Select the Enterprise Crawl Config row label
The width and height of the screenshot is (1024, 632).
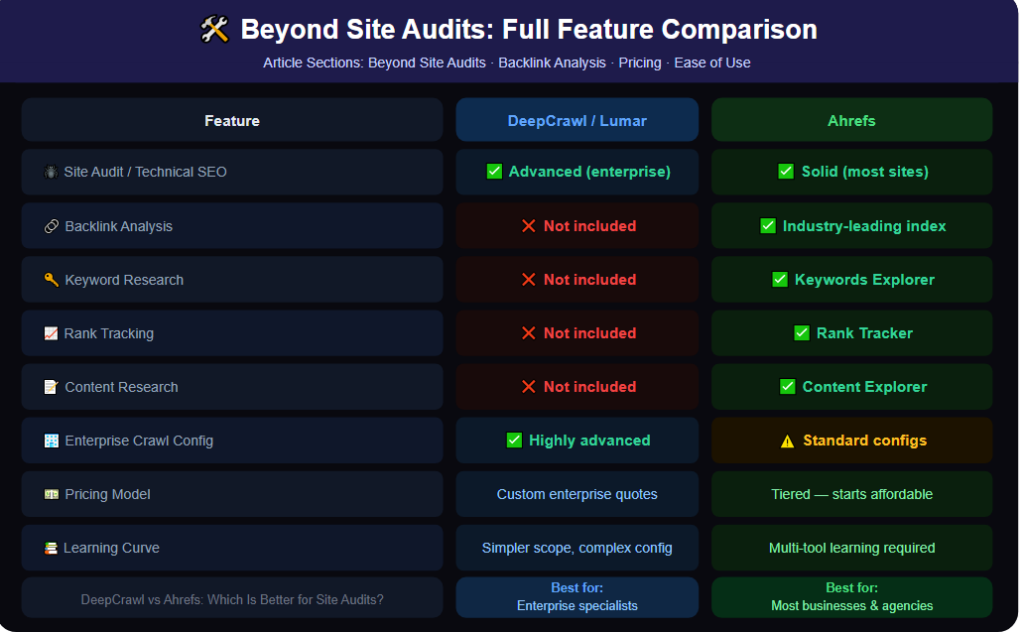point(138,441)
